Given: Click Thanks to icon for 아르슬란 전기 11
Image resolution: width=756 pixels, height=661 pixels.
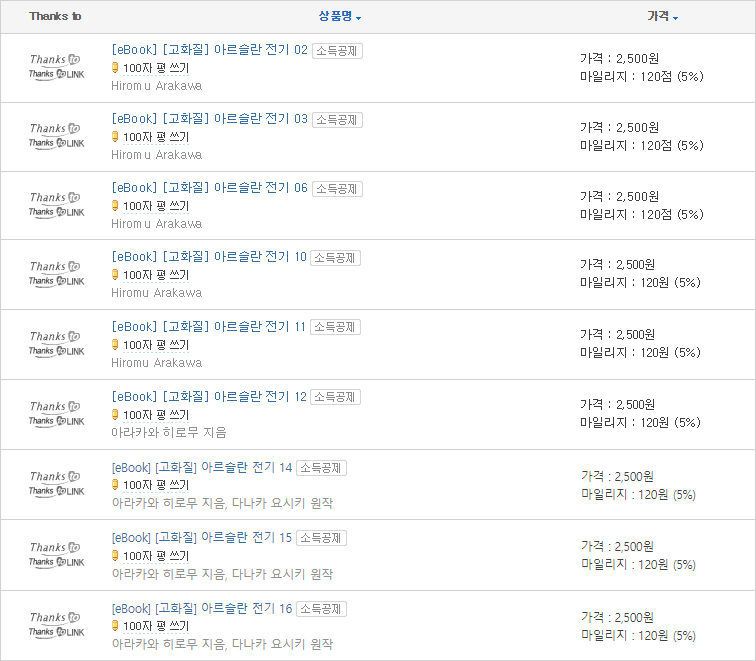Looking at the screenshot, I should (55, 336).
